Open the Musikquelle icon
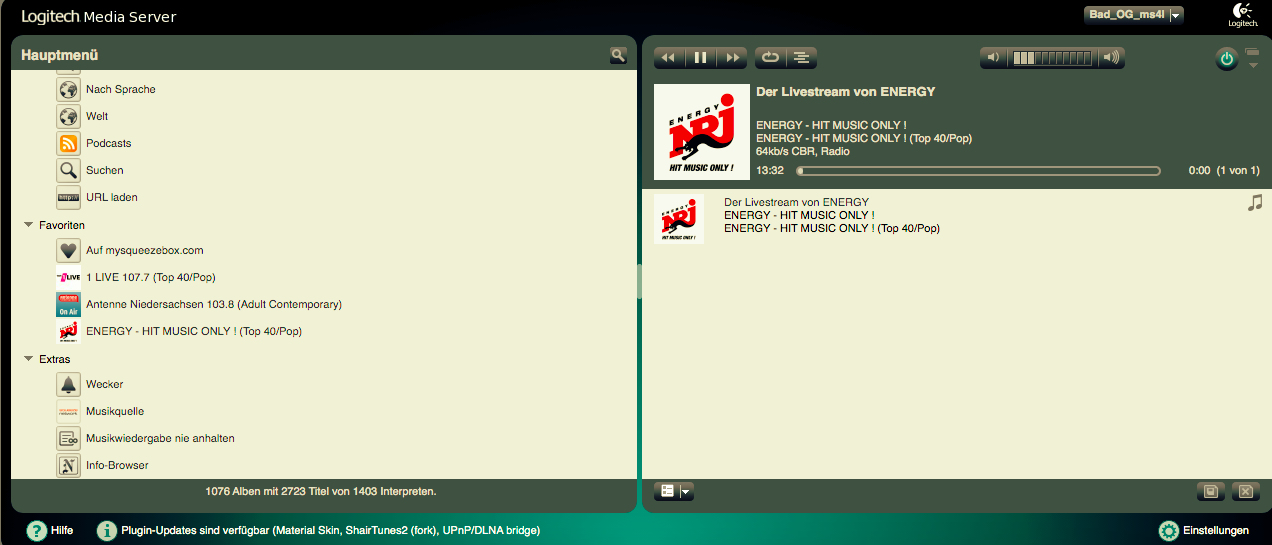This screenshot has width=1272, height=545. (x=69, y=411)
